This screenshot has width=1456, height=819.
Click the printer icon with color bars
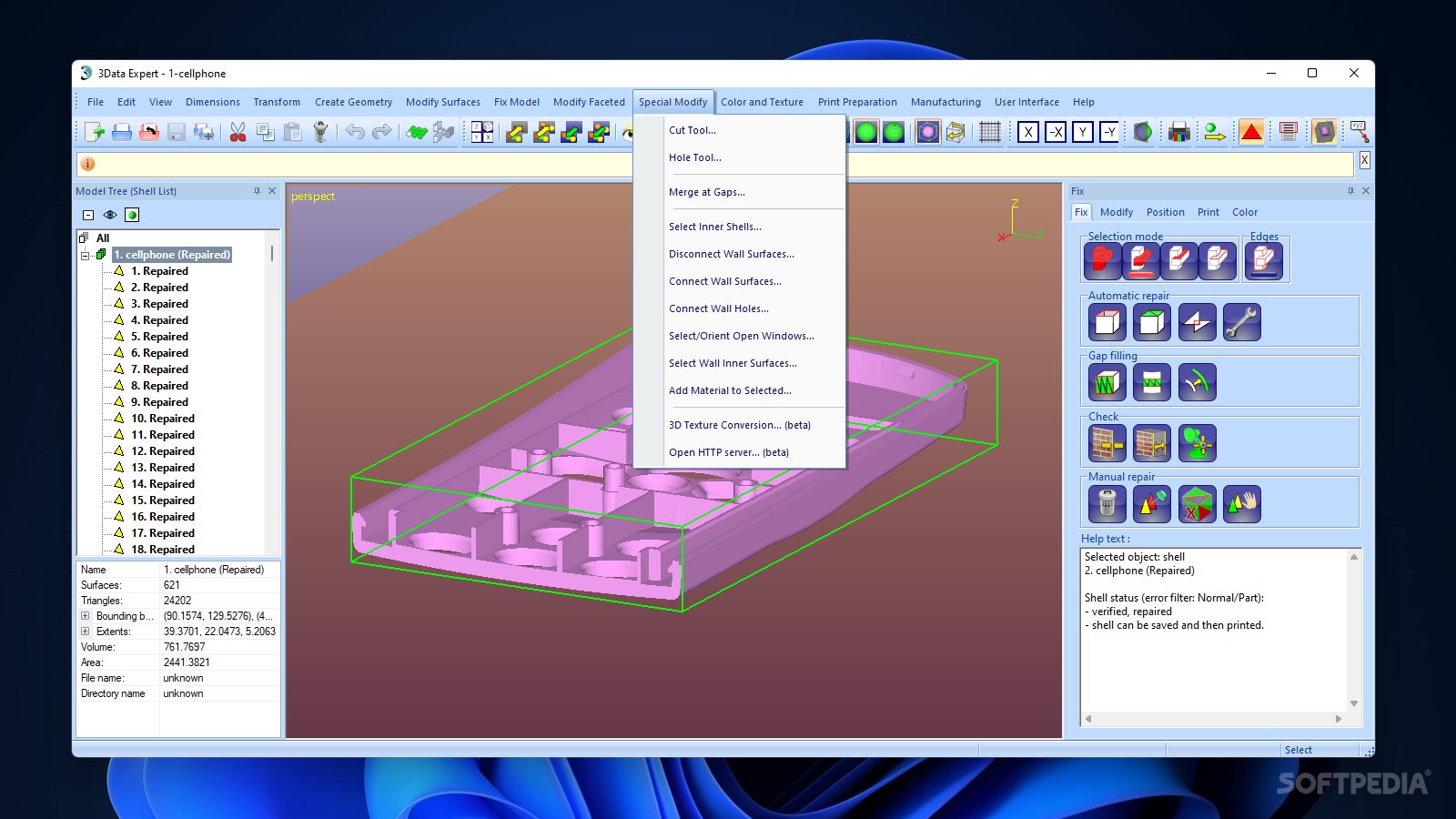1179,133
